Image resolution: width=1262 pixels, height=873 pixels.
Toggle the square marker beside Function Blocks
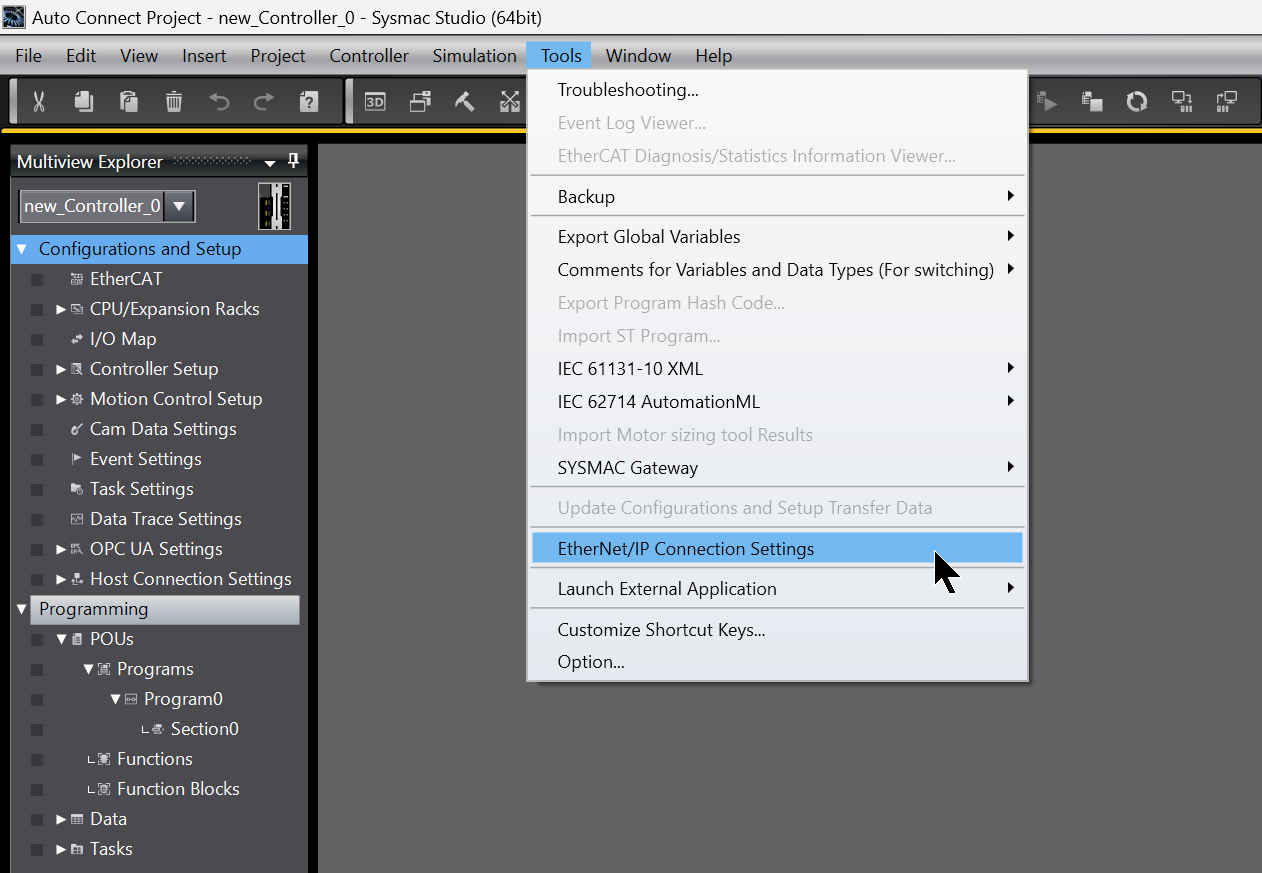pos(37,790)
